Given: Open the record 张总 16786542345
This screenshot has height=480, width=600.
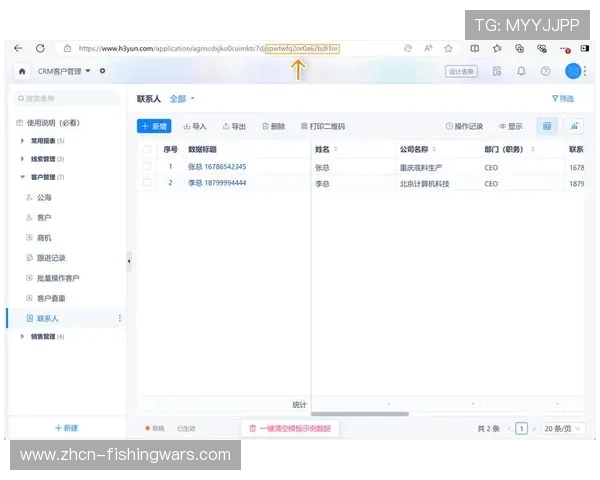Looking at the screenshot, I should coord(217,167).
